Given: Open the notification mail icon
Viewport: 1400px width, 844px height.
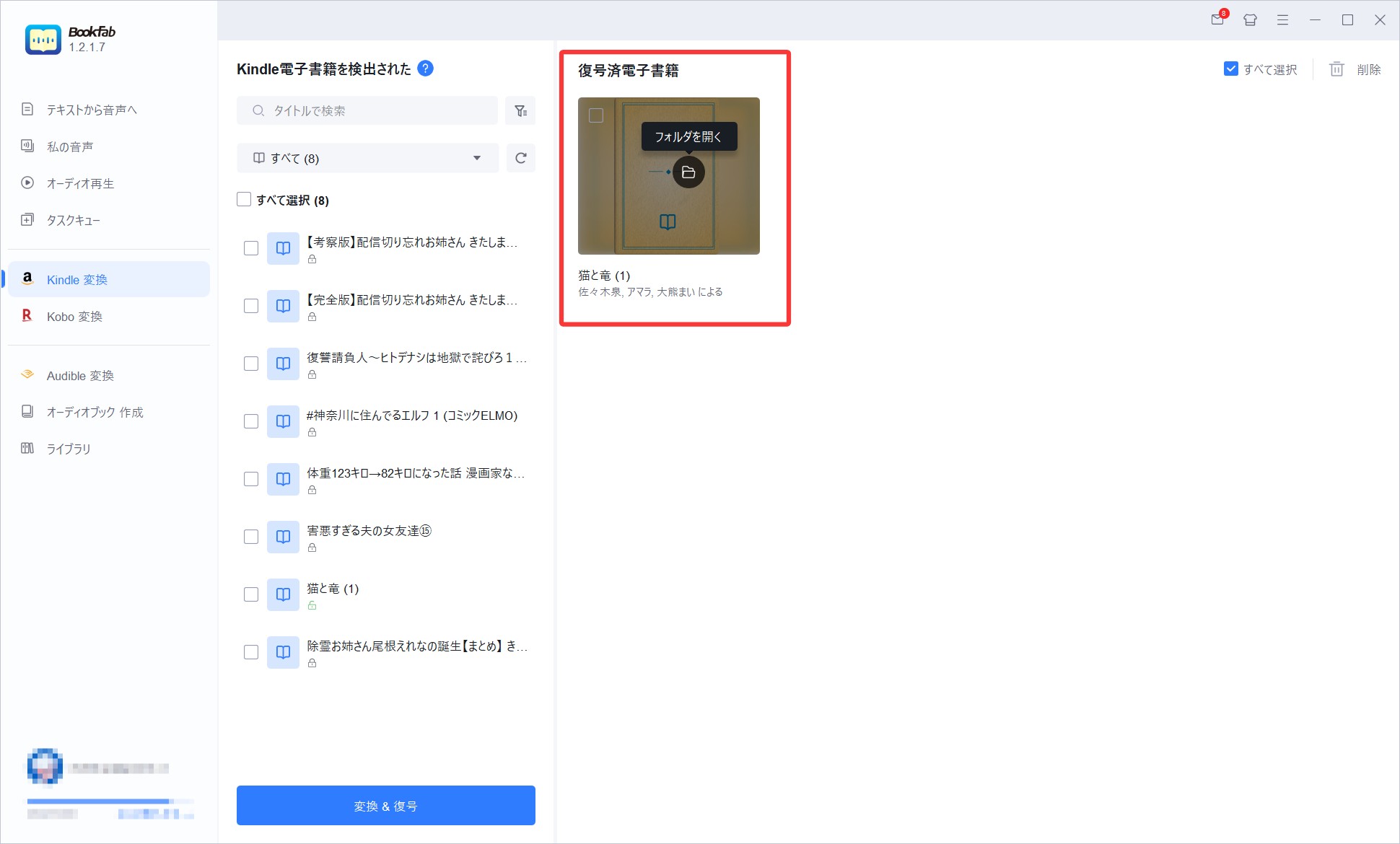Looking at the screenshot, I should point(1217,19).
